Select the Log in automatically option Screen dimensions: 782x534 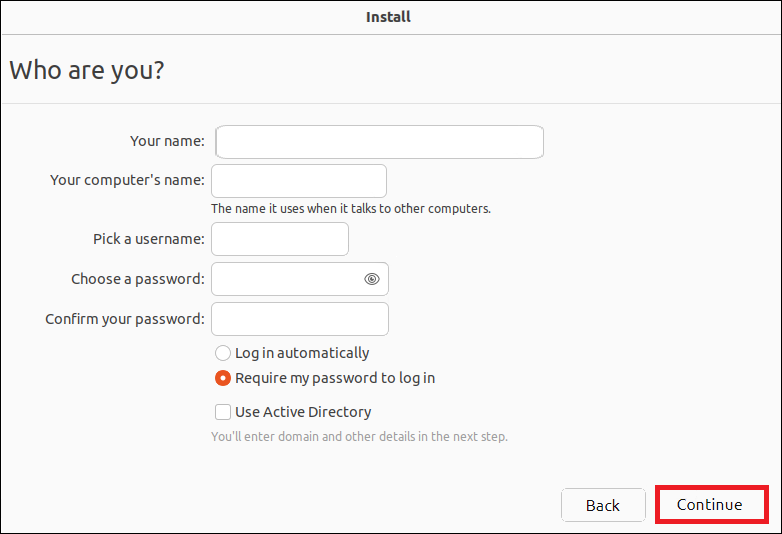(223, 353)
